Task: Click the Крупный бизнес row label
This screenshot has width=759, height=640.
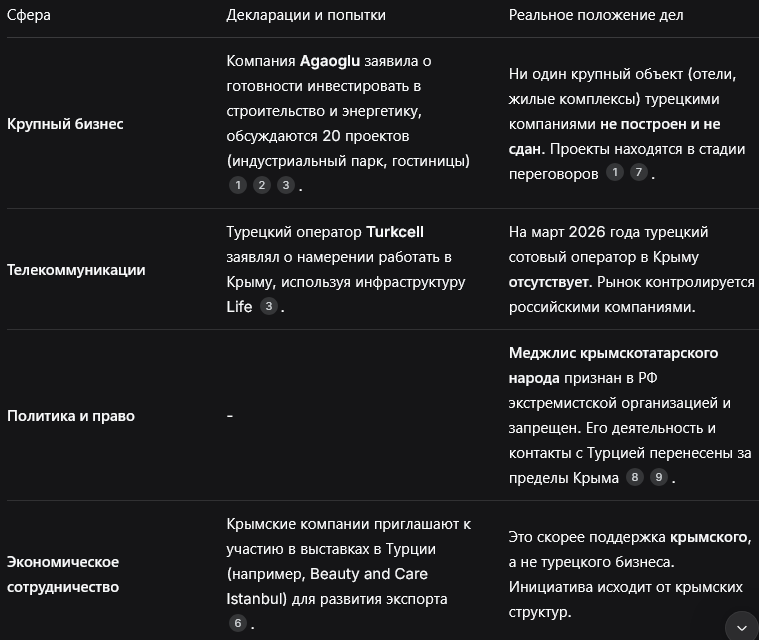Action: pos(65,124)
